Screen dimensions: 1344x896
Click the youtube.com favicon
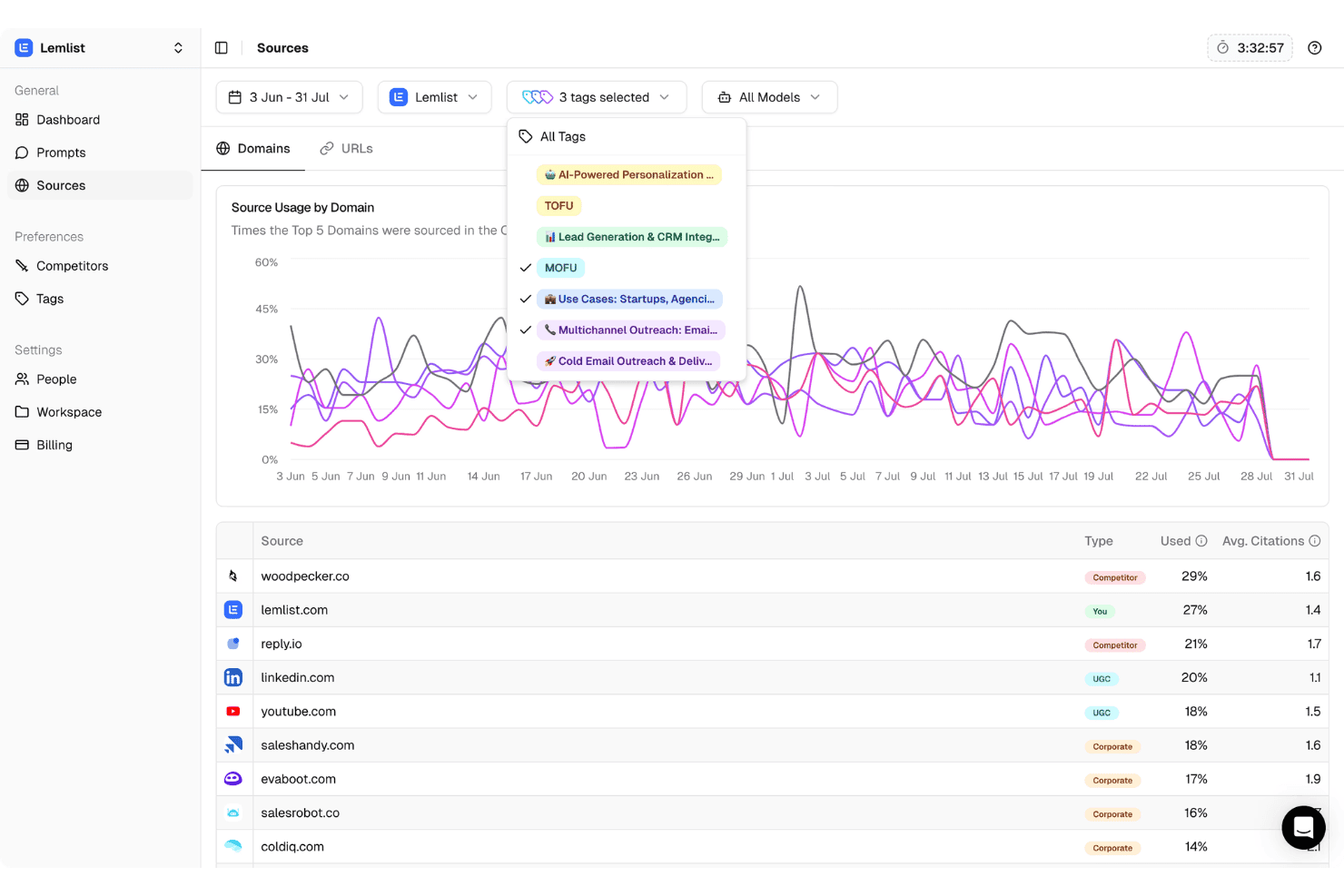233,712
